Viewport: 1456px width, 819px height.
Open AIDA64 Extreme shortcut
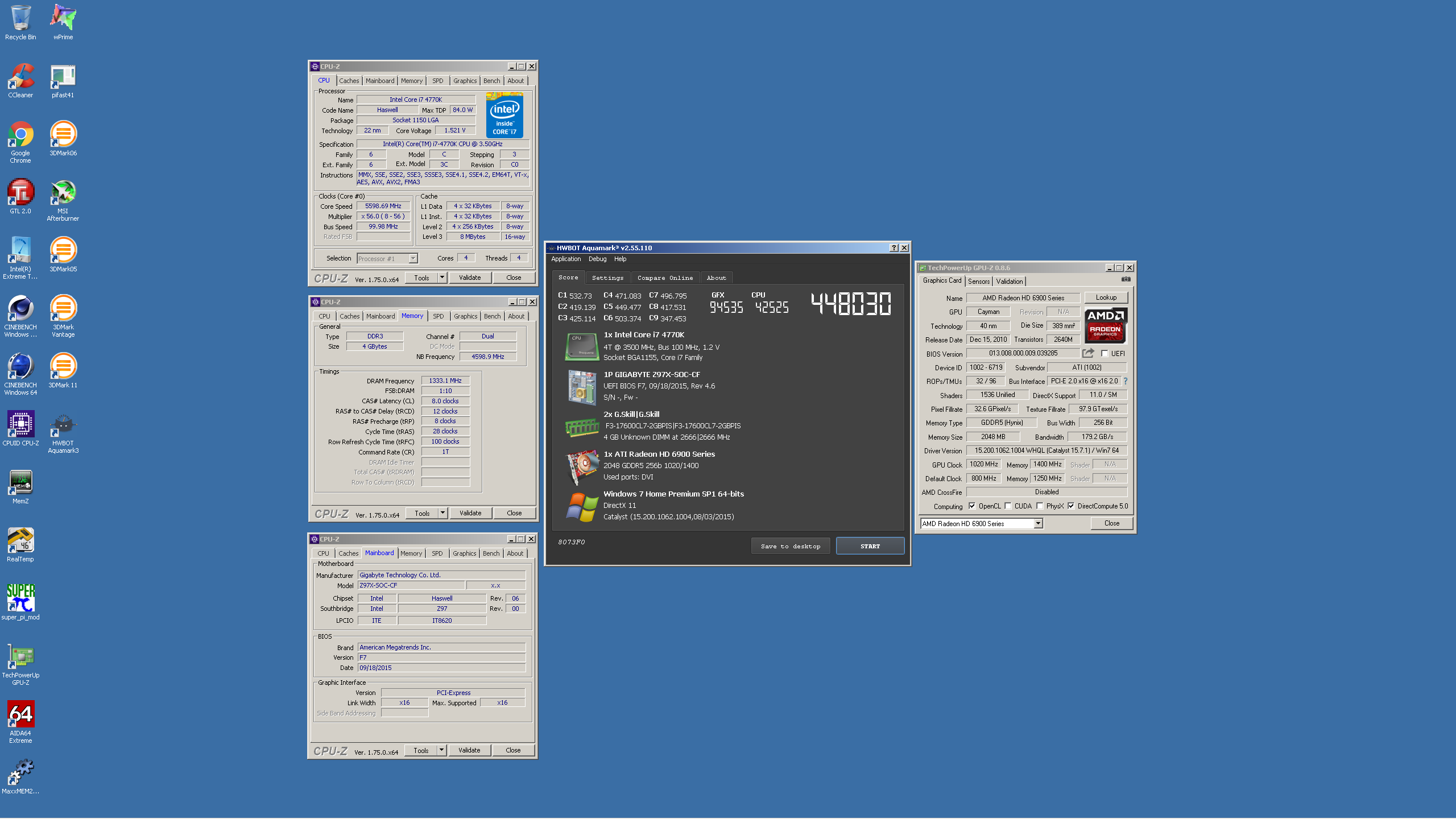point(20,722)
